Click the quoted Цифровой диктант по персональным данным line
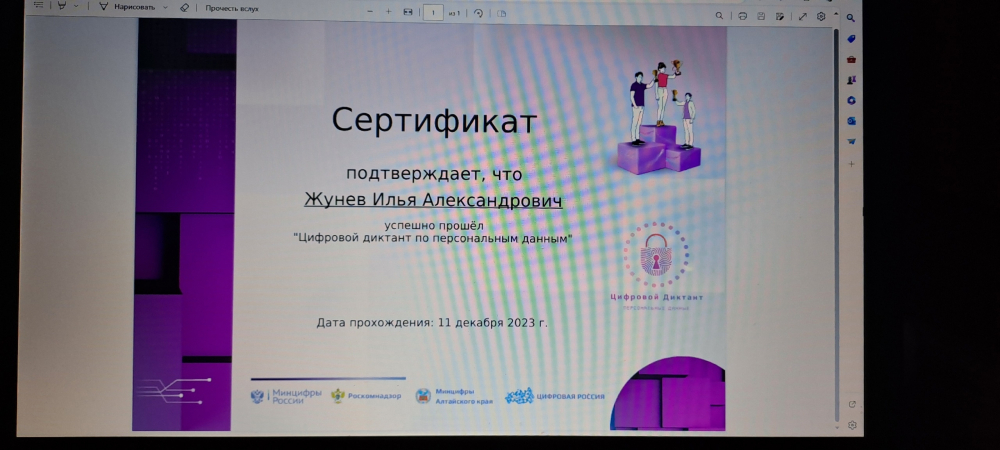 tap(433, 239)
